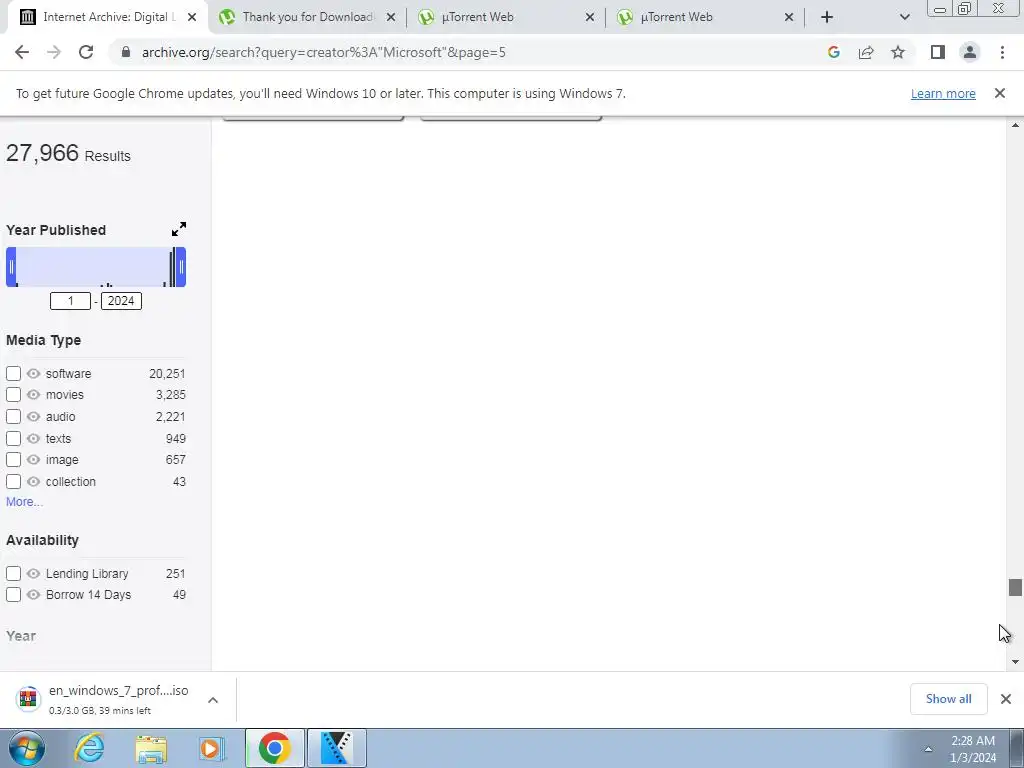Switch to the Internet Archive tab
Image resolution: width=1024 pixels, height=768 pixels.
tap(108, 17)
